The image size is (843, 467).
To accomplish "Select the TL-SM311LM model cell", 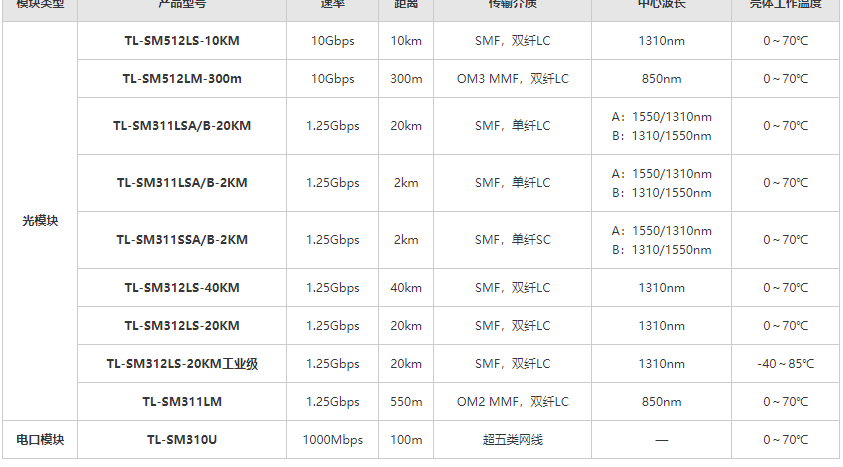I will 182,401.
